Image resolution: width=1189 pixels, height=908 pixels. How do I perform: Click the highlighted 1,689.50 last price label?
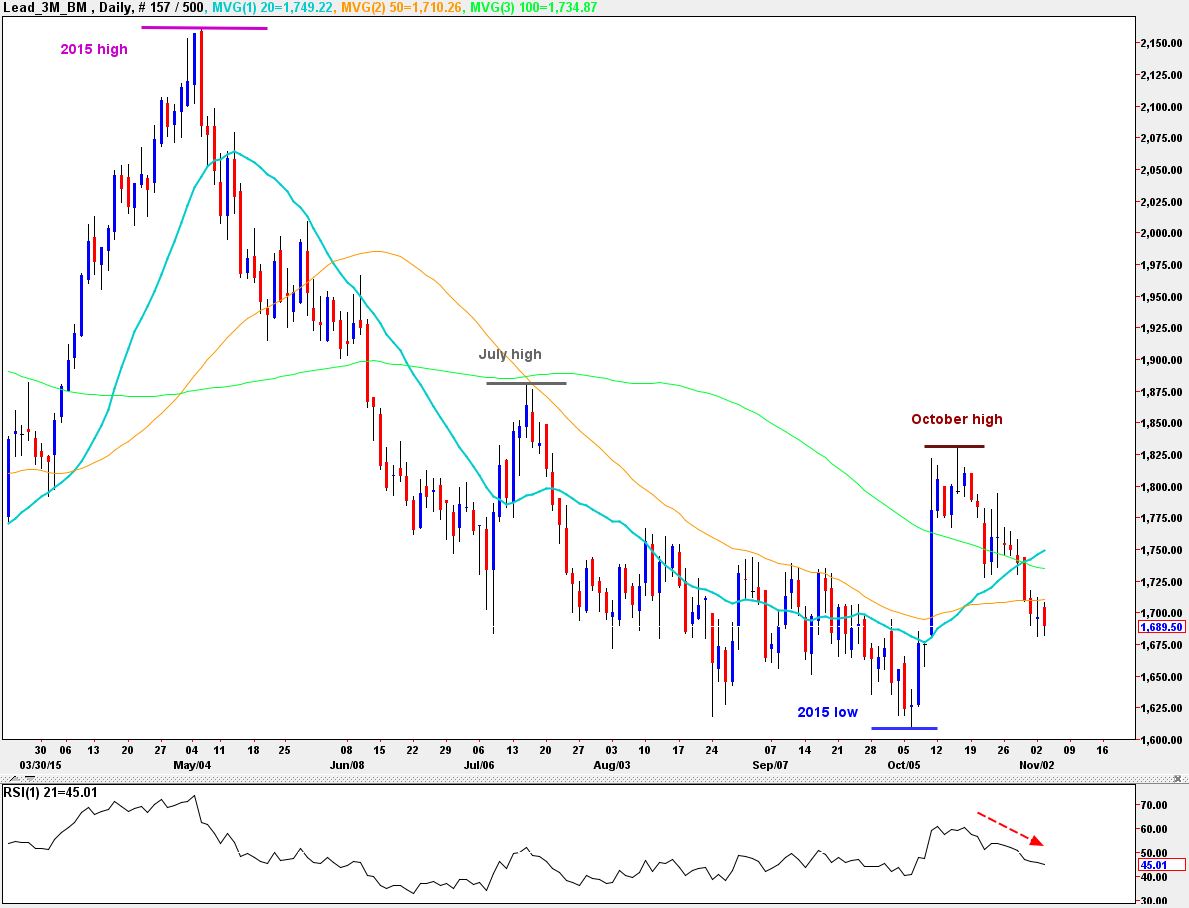1162,624
